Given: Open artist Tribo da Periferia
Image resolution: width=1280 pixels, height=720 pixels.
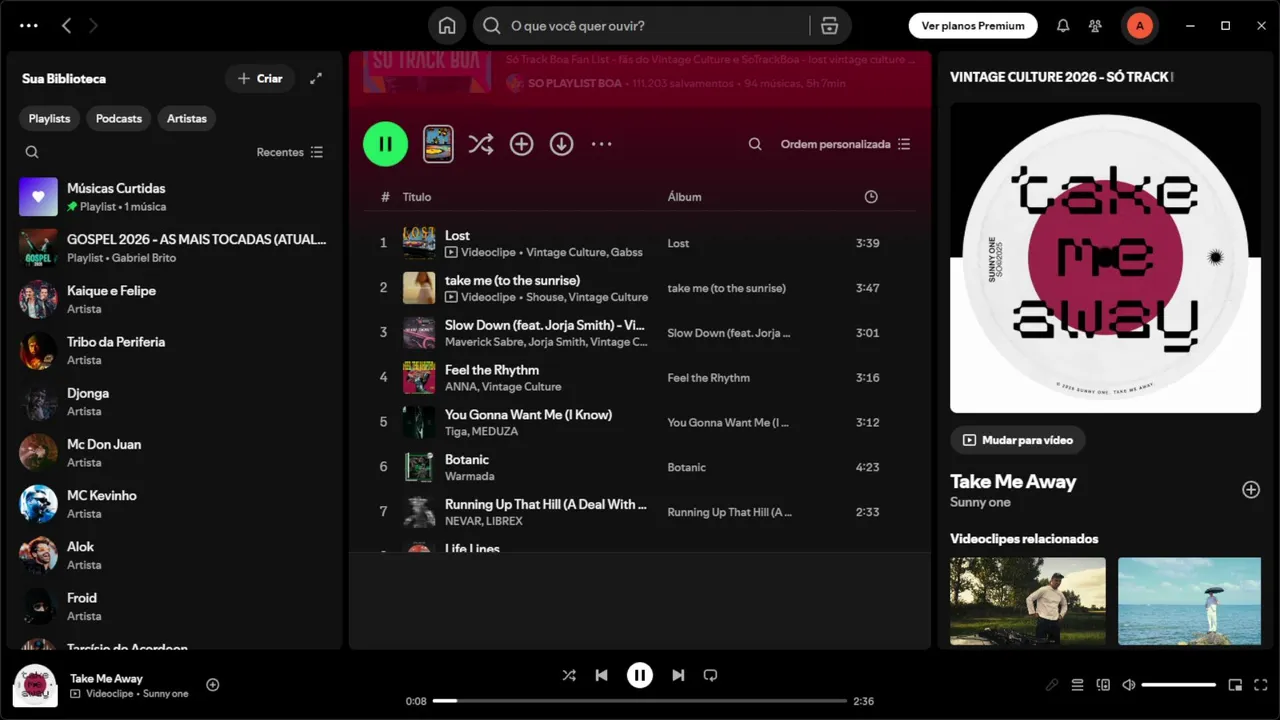Looking at the screenshot, I should point(175,350).
